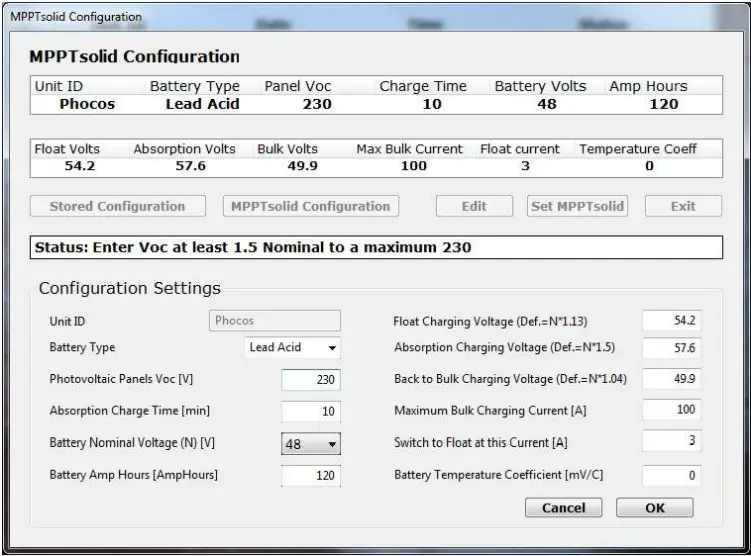Click the Temperature Coeff summary value 0
Viewport: 751px width, 556px height.
(649, 166)
